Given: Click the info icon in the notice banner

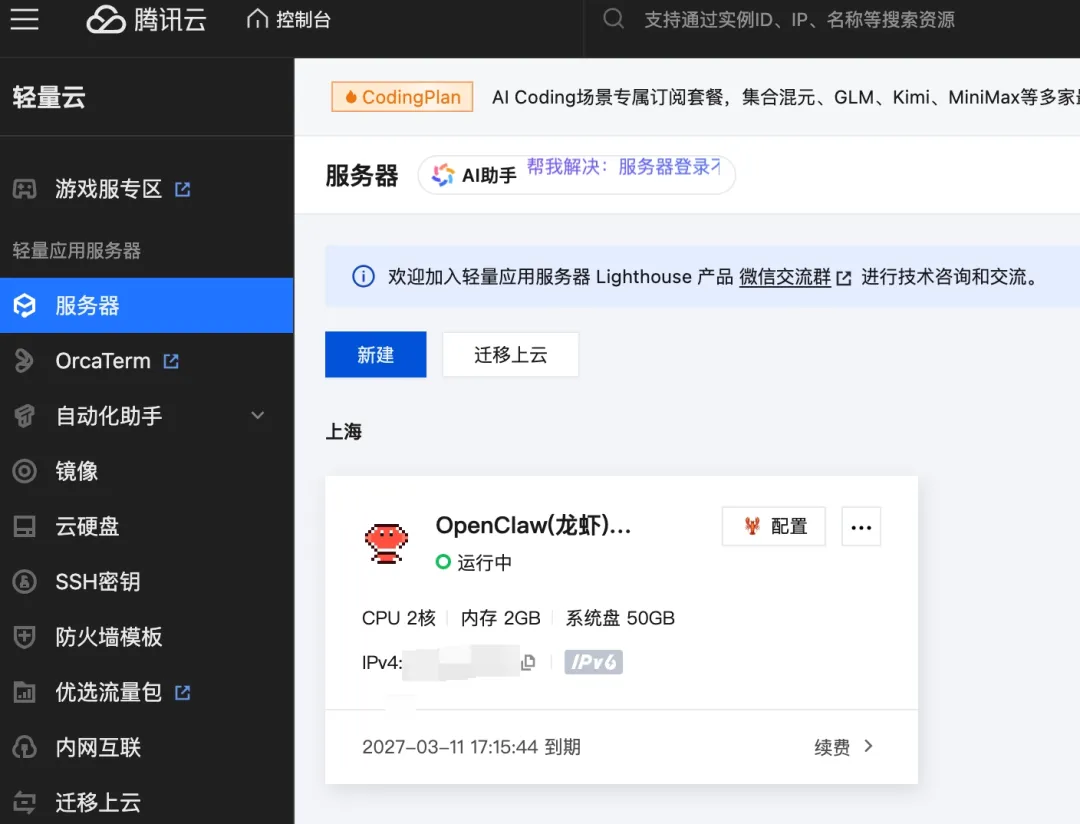Looking at the screenshot, I should [364, 276].
